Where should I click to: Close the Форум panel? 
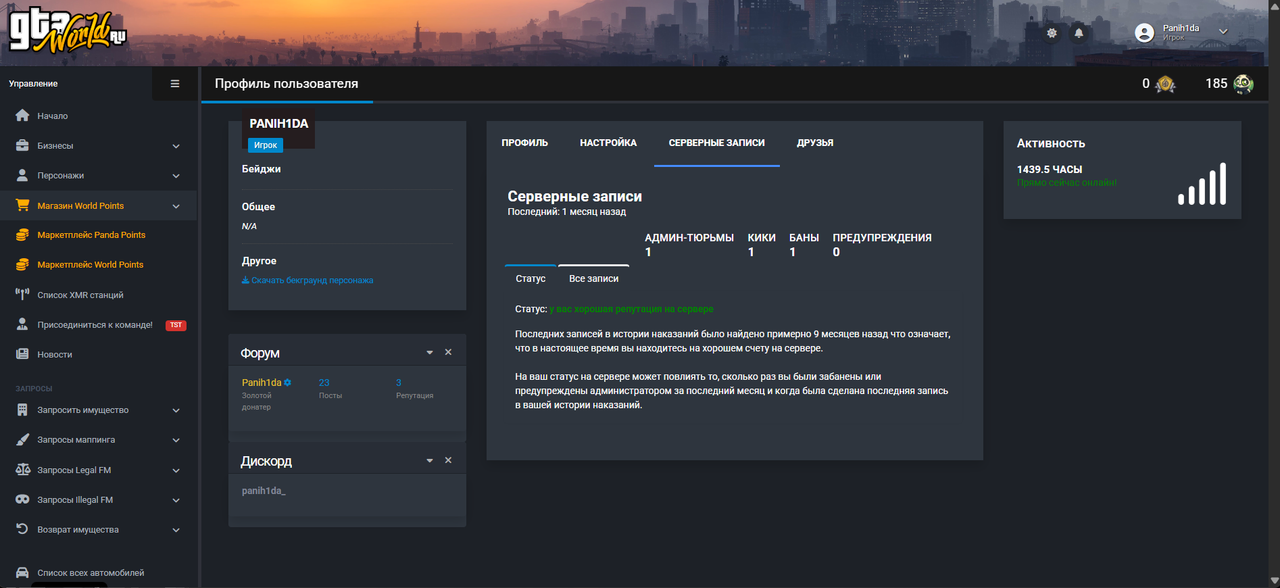tap(448, 352)
